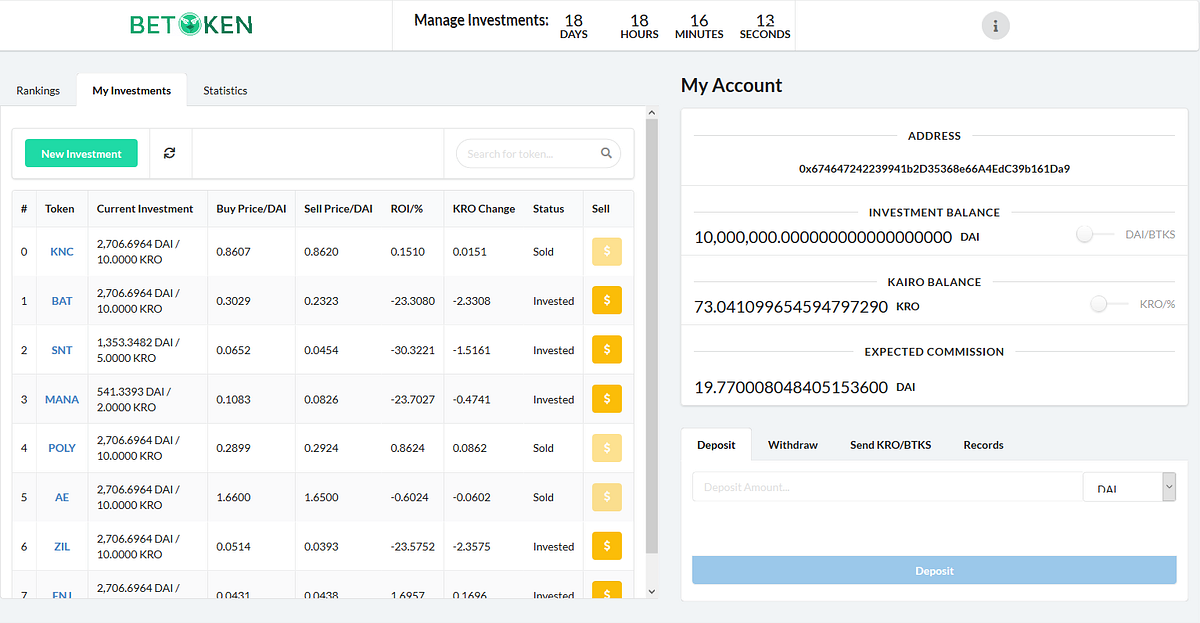Select the Deposit tab
1200x623 pixels.
coord(716,445)
